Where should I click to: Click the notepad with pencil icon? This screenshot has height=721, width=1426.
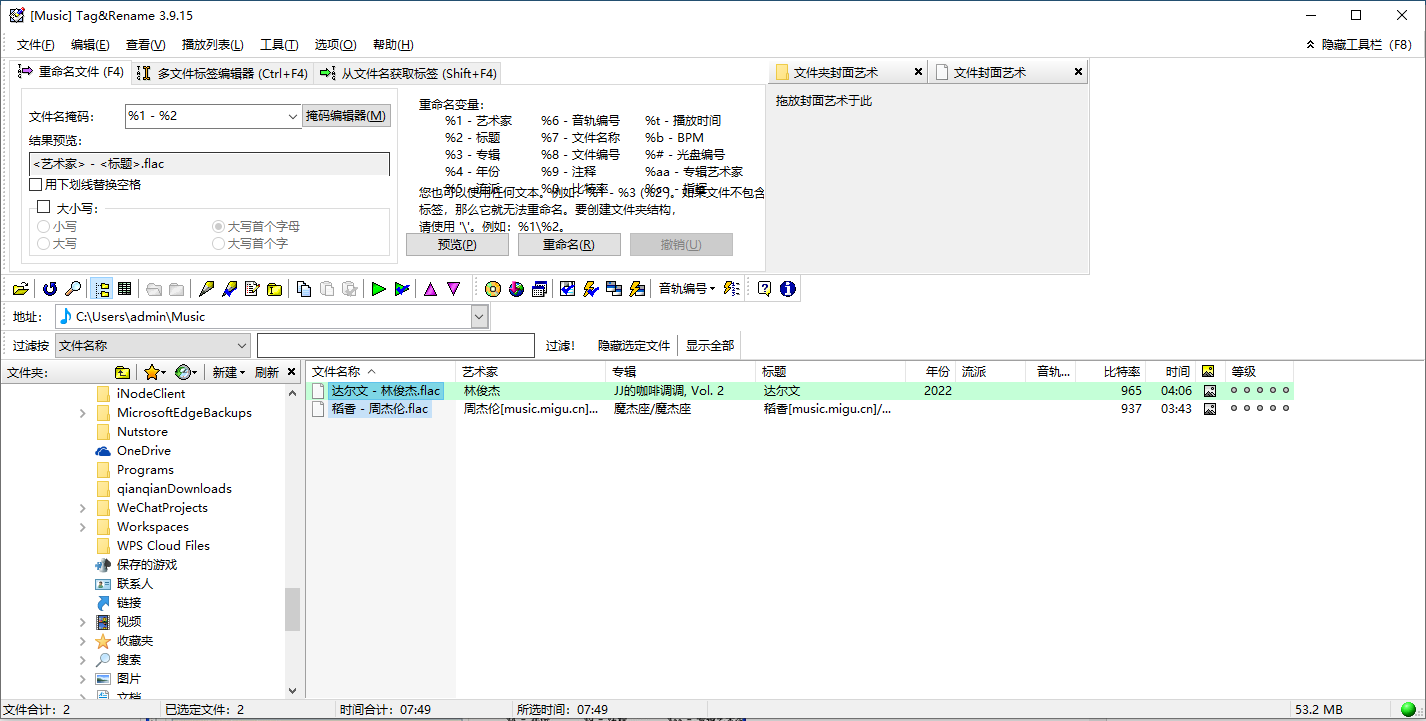point(252,289)
